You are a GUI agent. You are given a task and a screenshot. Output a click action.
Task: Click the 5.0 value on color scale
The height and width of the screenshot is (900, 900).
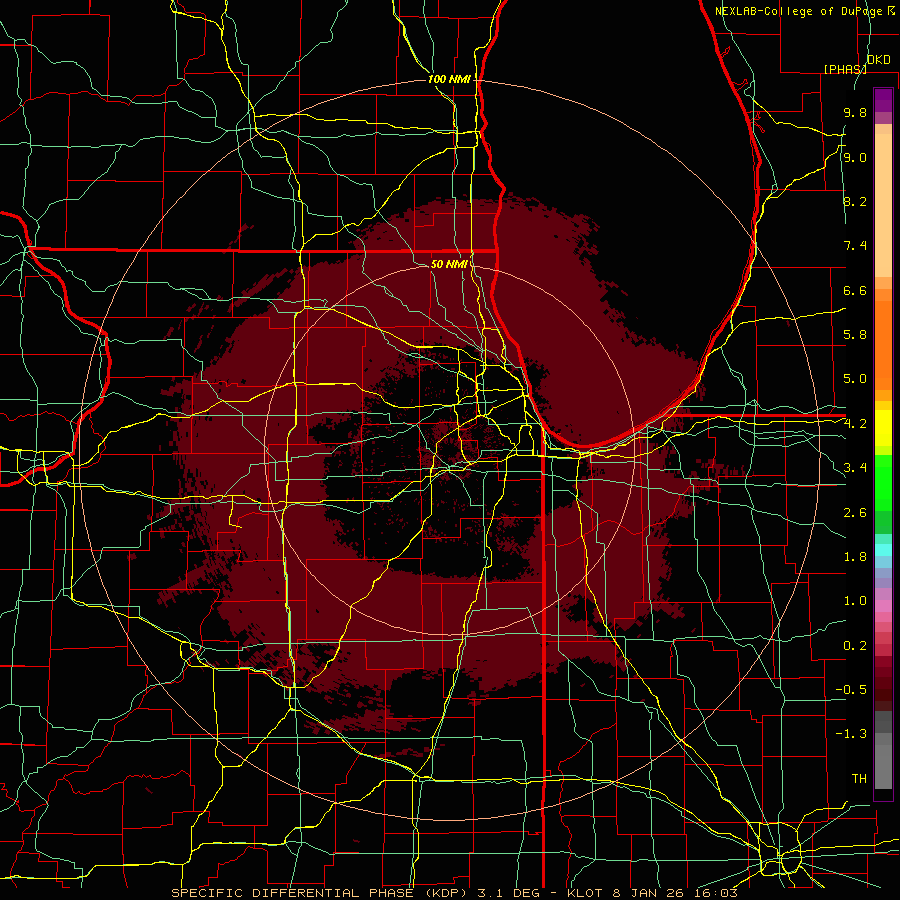pos(855,379)
